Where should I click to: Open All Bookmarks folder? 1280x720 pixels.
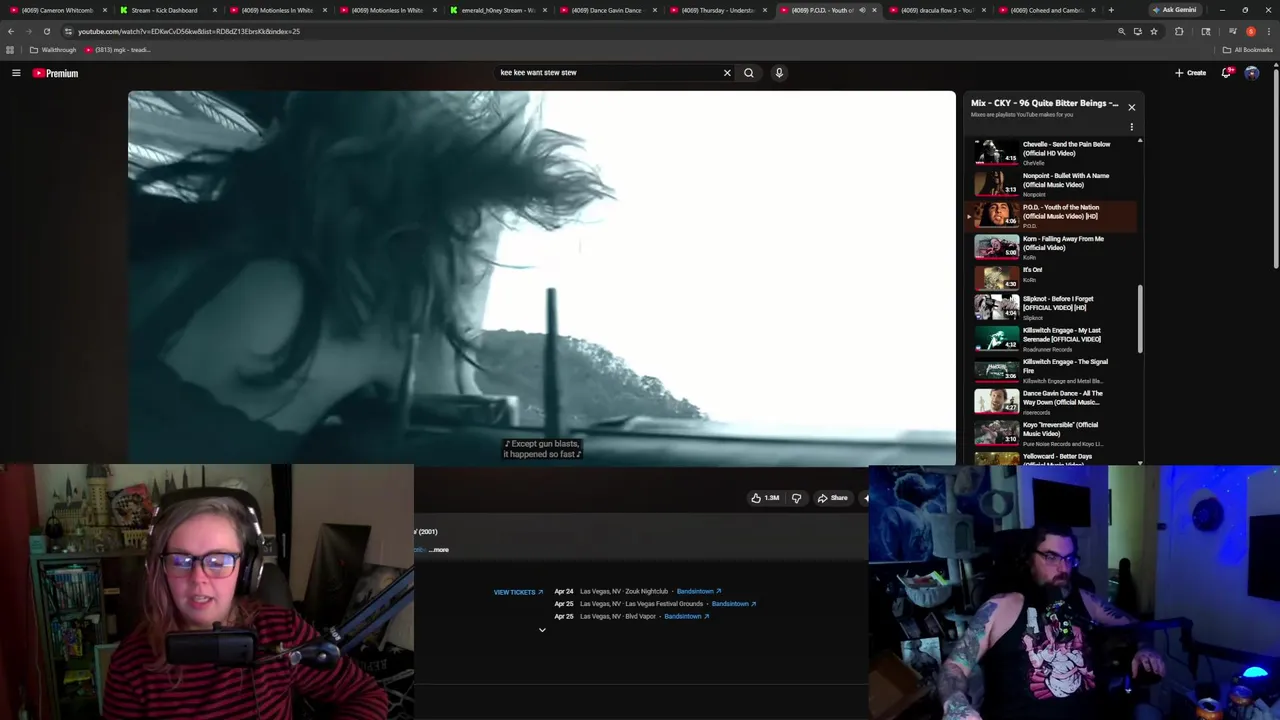[x=1248, y=50]
